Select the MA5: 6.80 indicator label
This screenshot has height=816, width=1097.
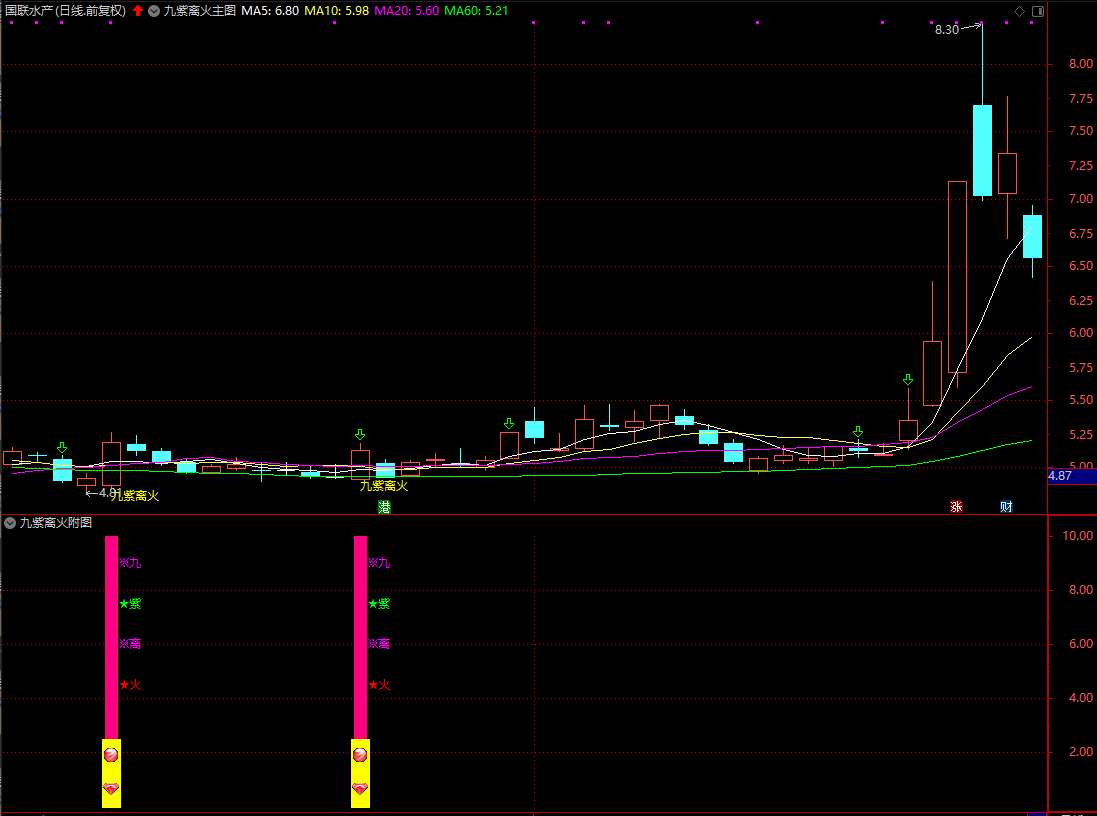point(270,10)
